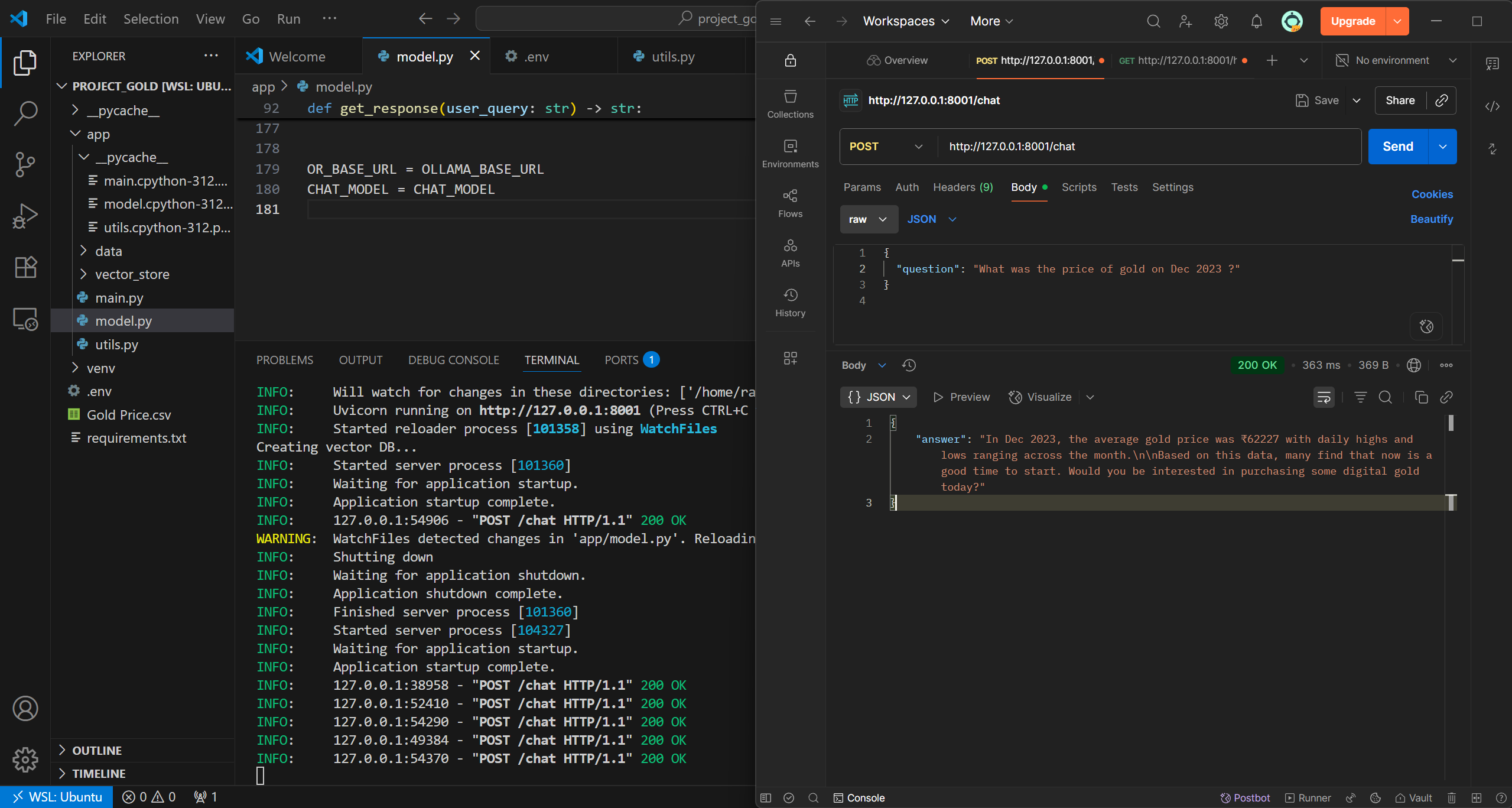Open main.py in the Explorer tree
This screenshot has height=808, width=1512.
pos(119,298)
